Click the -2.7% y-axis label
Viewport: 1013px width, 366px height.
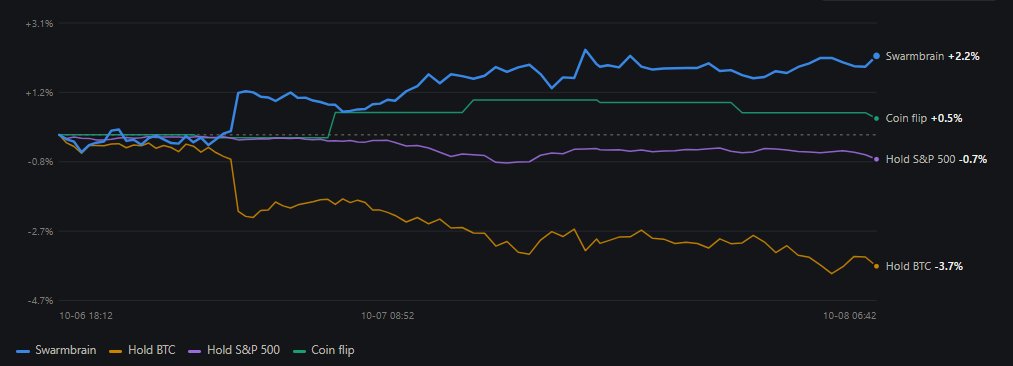tap(39, 231)
